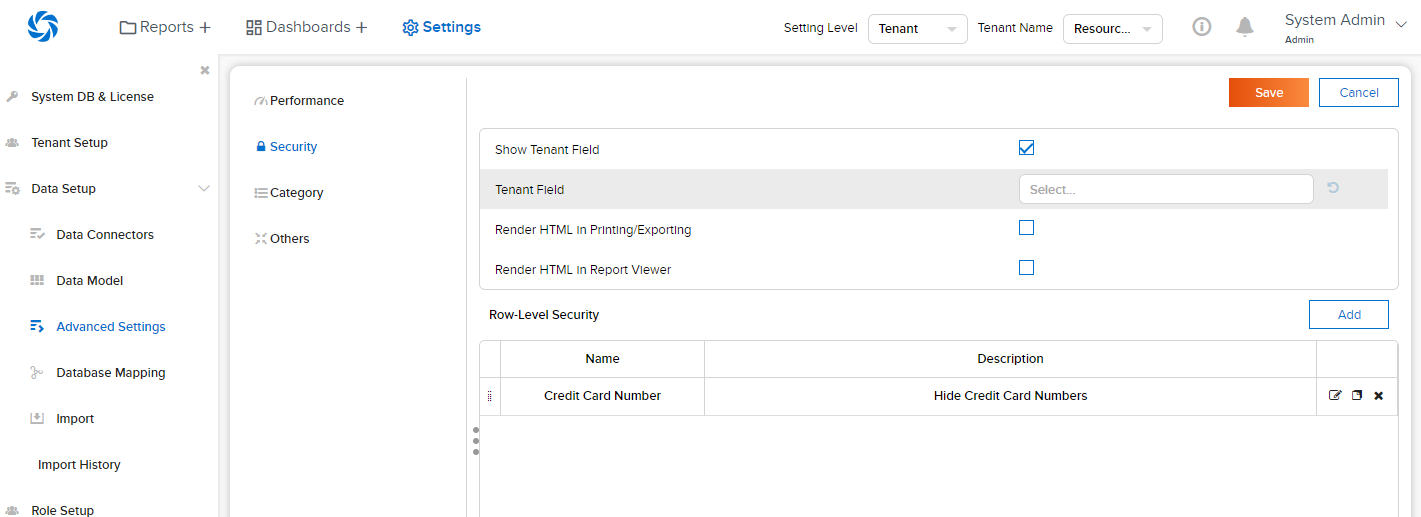Close the left sidebar panel
This screenshot has height=517, width=1421.
(x=205, y=70)
